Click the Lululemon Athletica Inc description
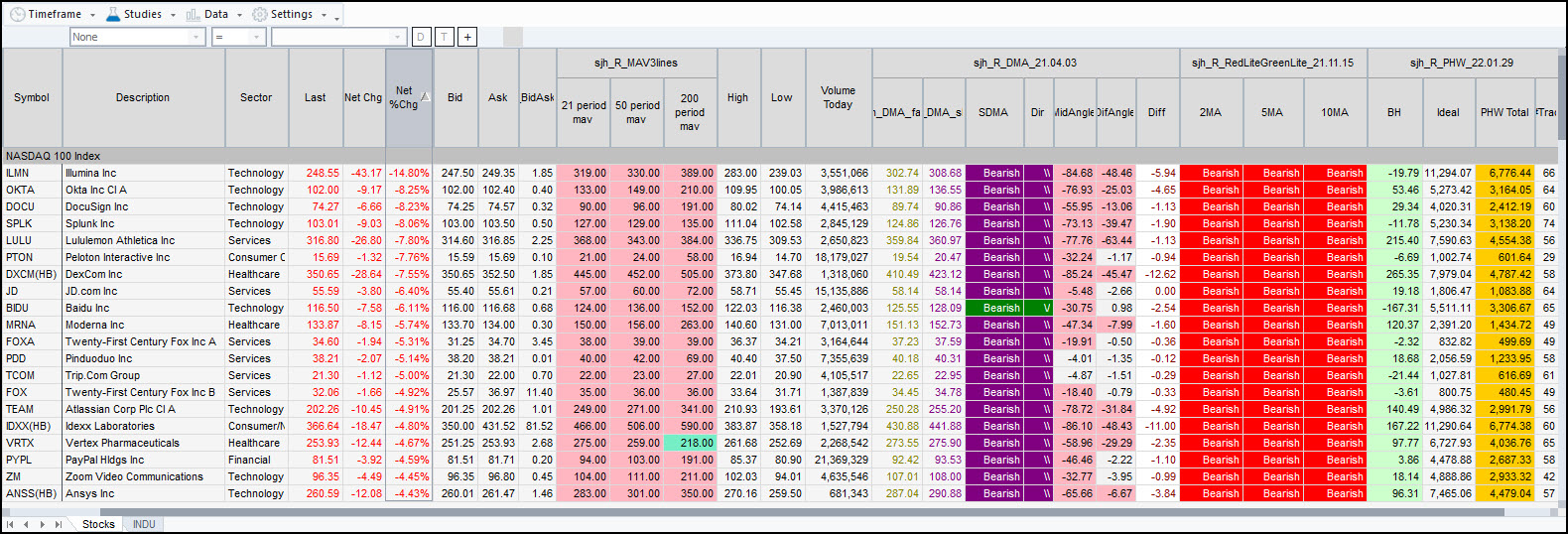 click(143, 240)
